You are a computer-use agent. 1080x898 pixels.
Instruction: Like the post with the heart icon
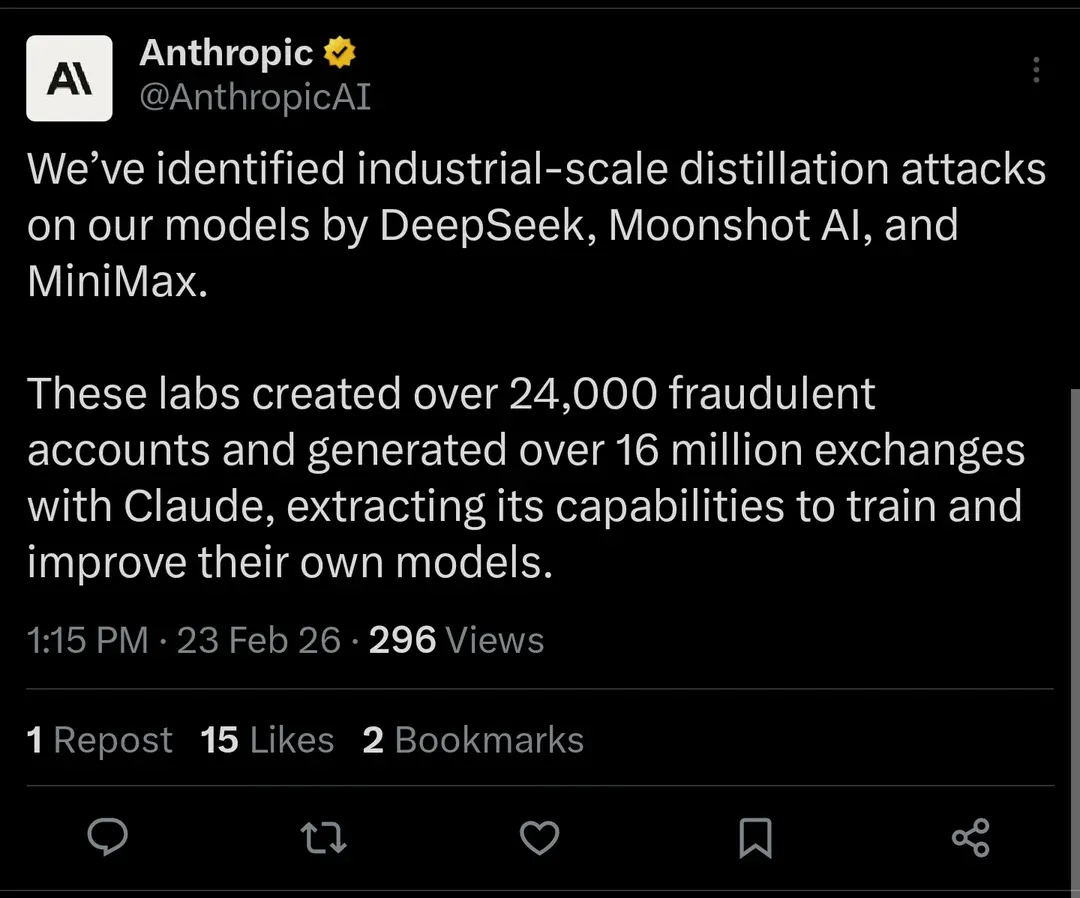(x=540, y=836)
